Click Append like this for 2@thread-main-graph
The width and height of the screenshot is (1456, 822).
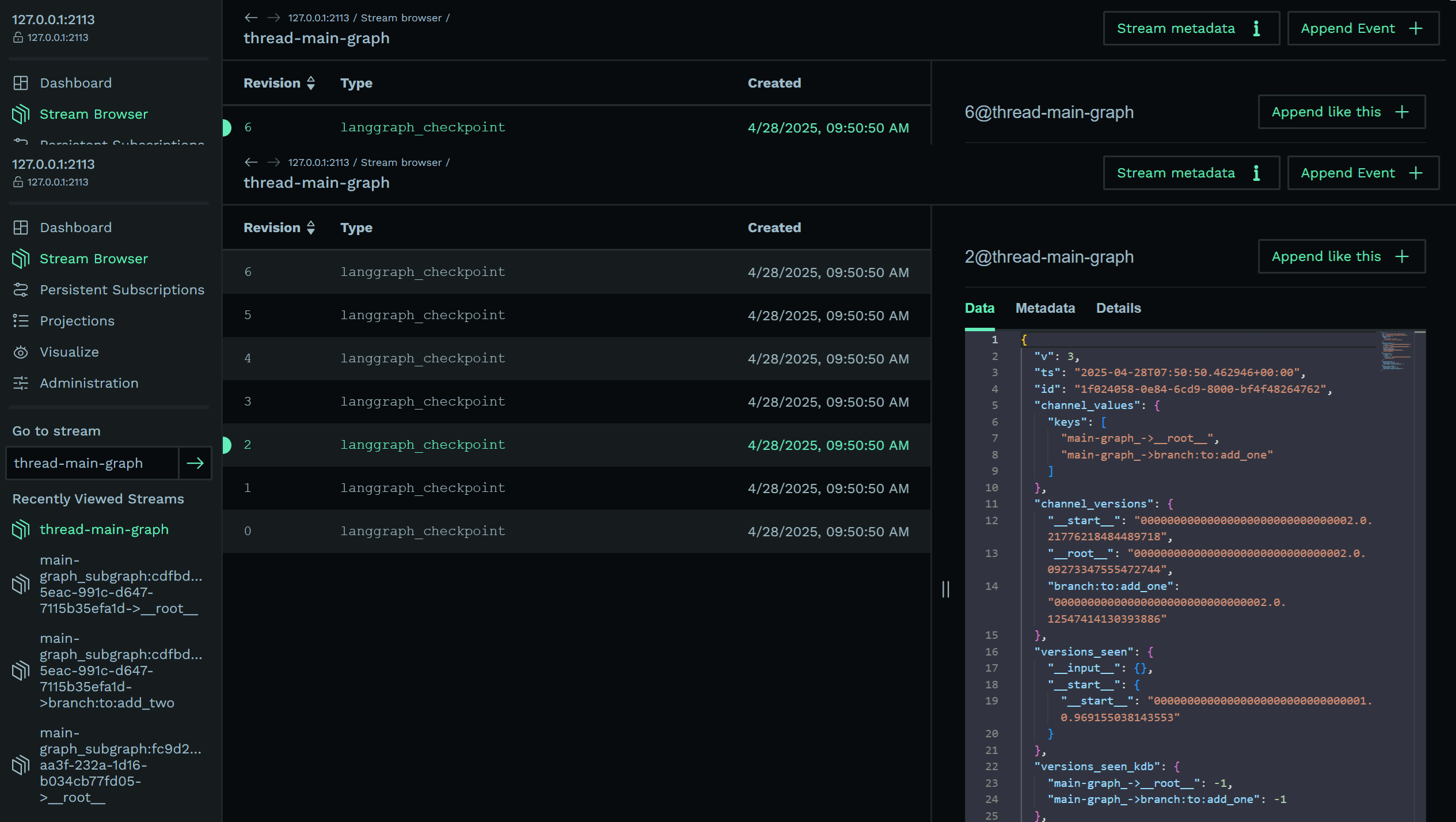(x=1341, y=256)
